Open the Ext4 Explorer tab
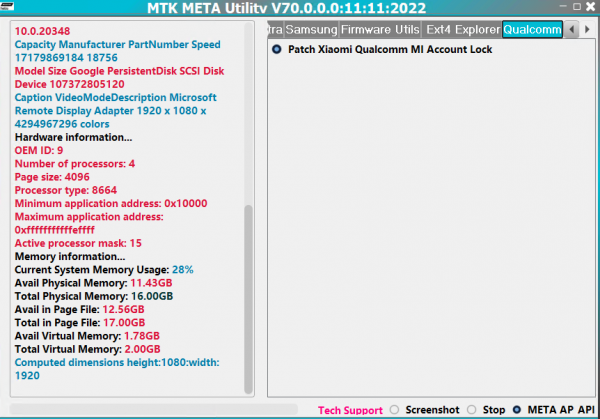 (463, 29)
